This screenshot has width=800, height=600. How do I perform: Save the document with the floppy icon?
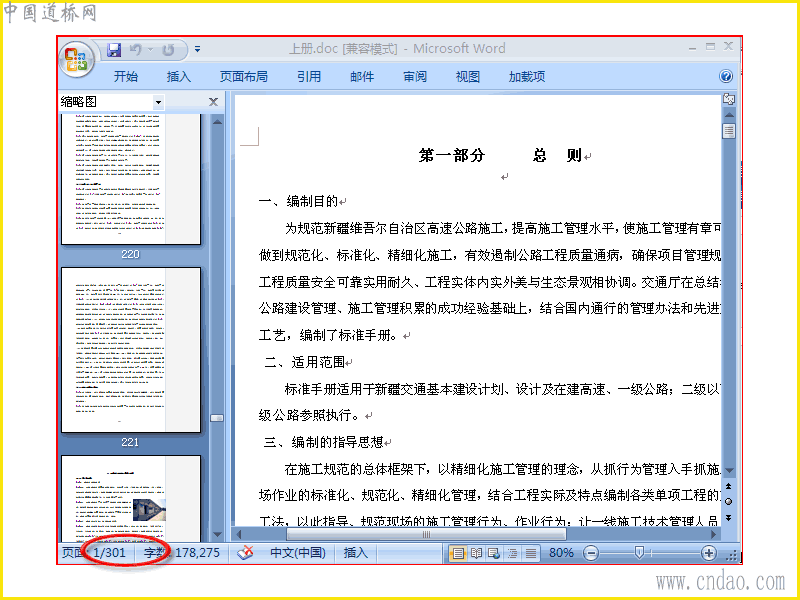(114, 49)
